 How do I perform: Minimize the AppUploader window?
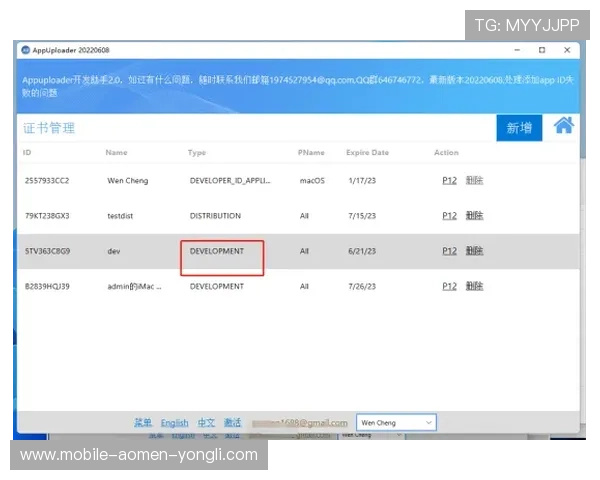517,50
